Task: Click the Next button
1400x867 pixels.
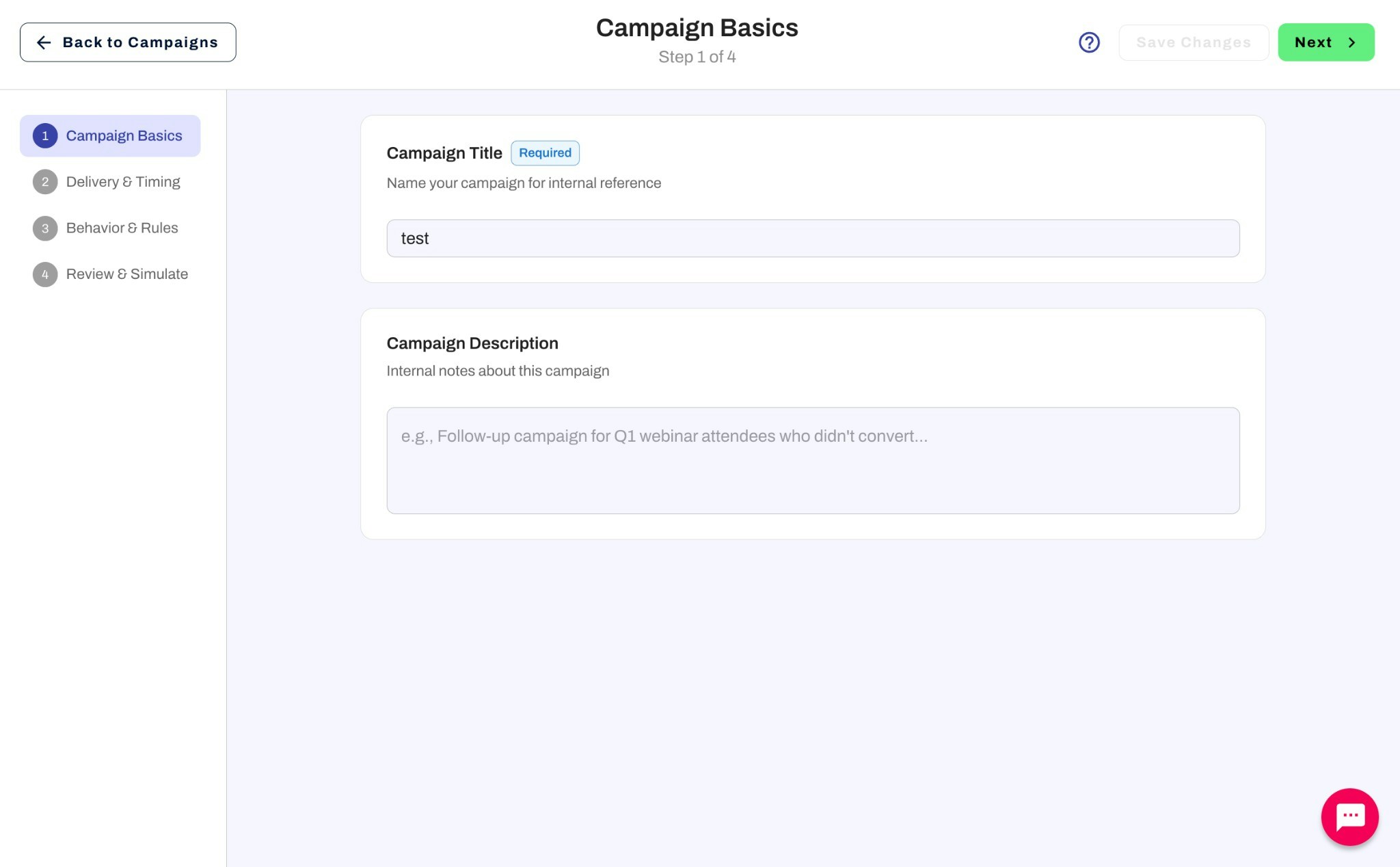Action: [1325, 42]
